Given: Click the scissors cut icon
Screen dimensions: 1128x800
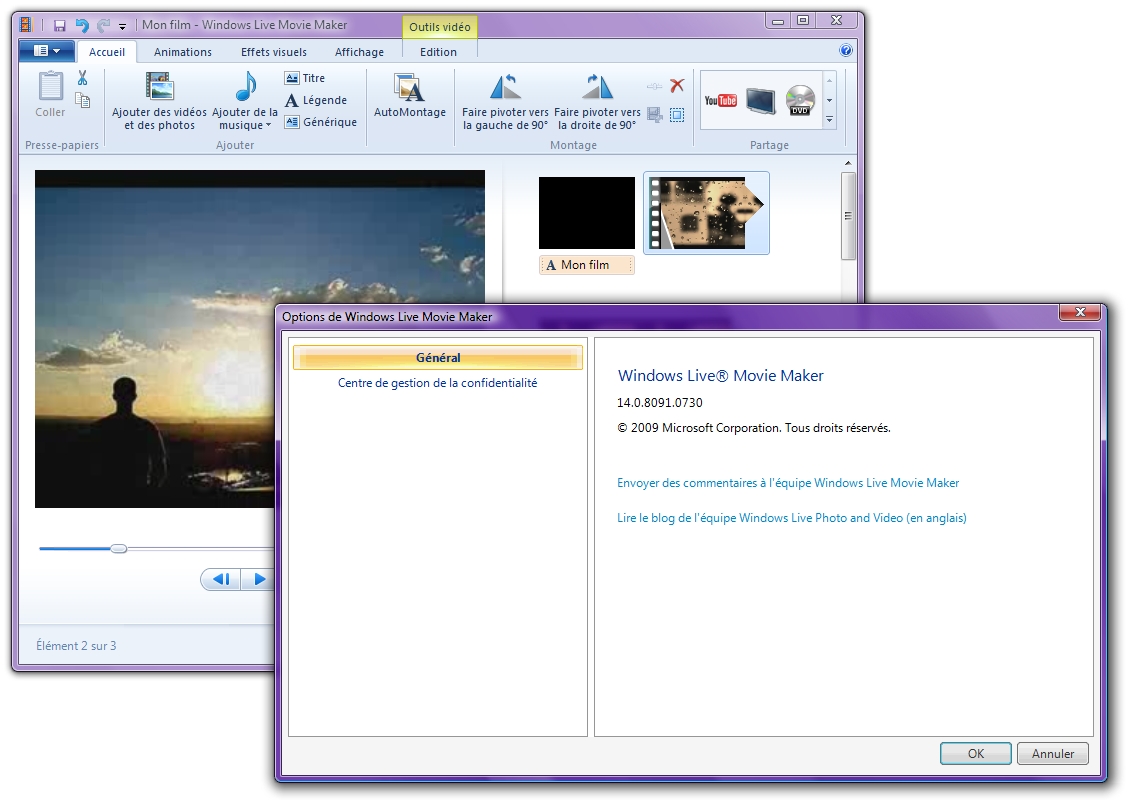Looking at the screenshot, I should (x=83, y=78).
